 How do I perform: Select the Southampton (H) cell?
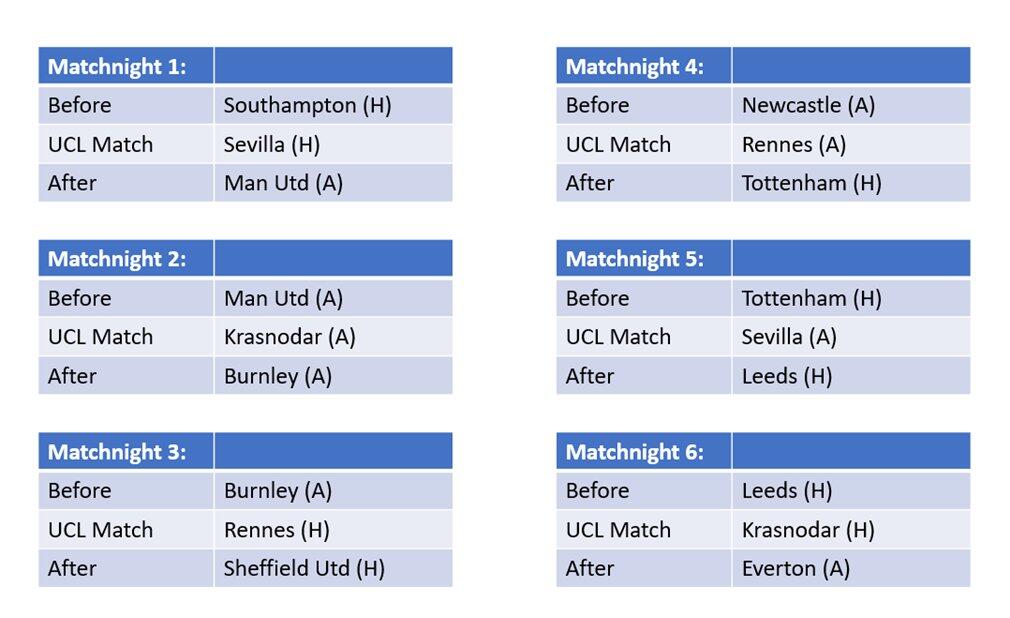pyautogui.click(x=307, y=105)
